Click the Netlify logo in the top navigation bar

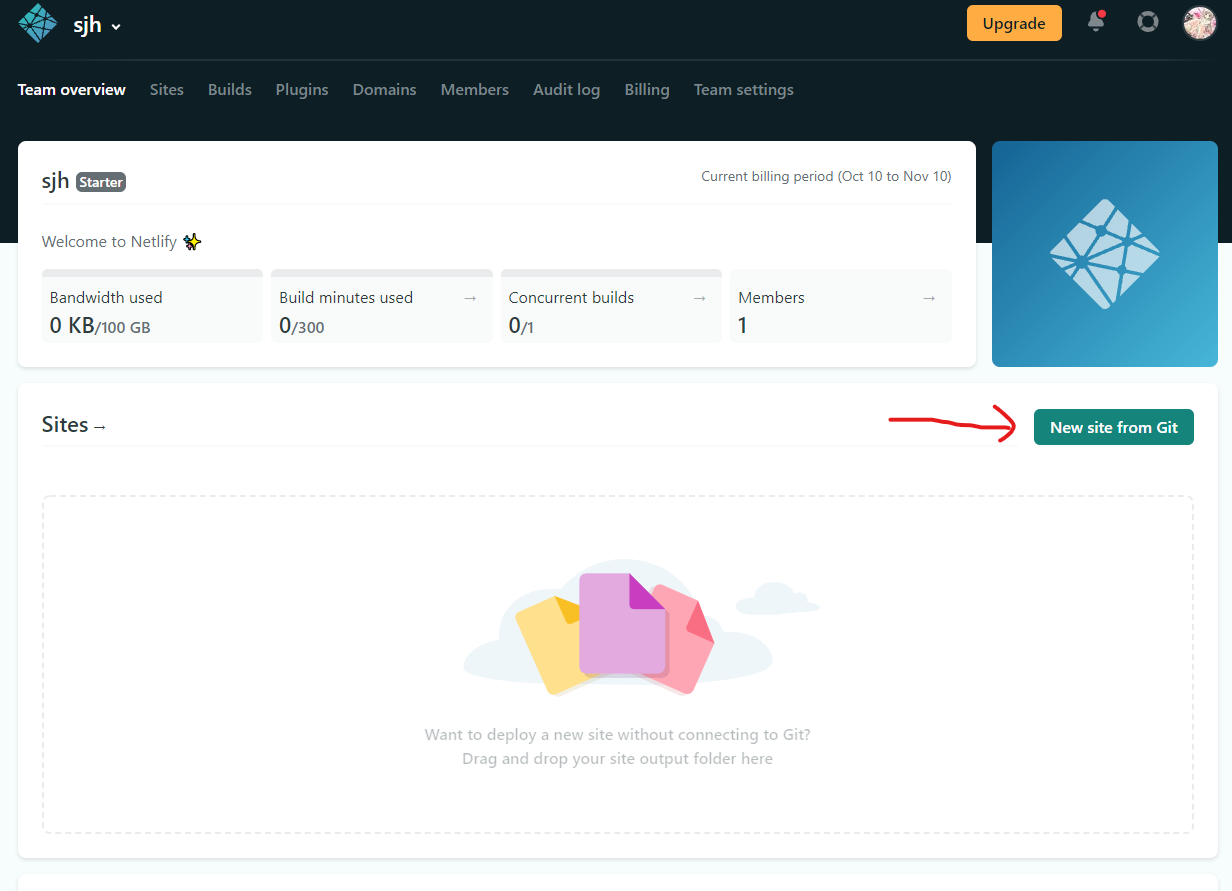[x=37, y=22]
